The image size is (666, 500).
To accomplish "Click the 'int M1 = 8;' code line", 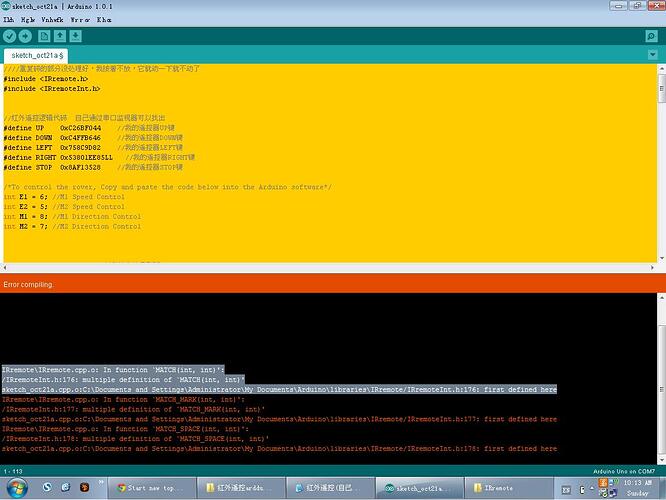I will 72,216.
